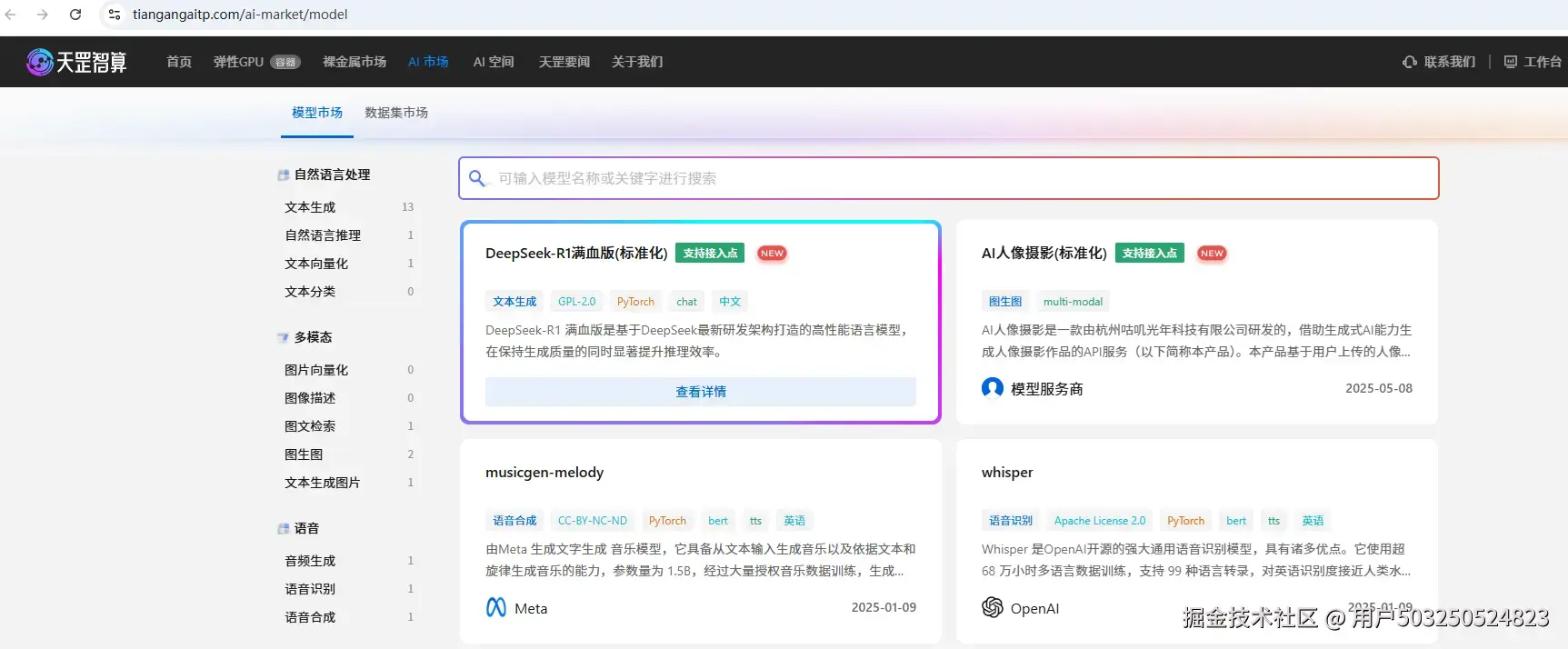
Task: Select AI 市场 in navigation bar
Action: (428, 62)
